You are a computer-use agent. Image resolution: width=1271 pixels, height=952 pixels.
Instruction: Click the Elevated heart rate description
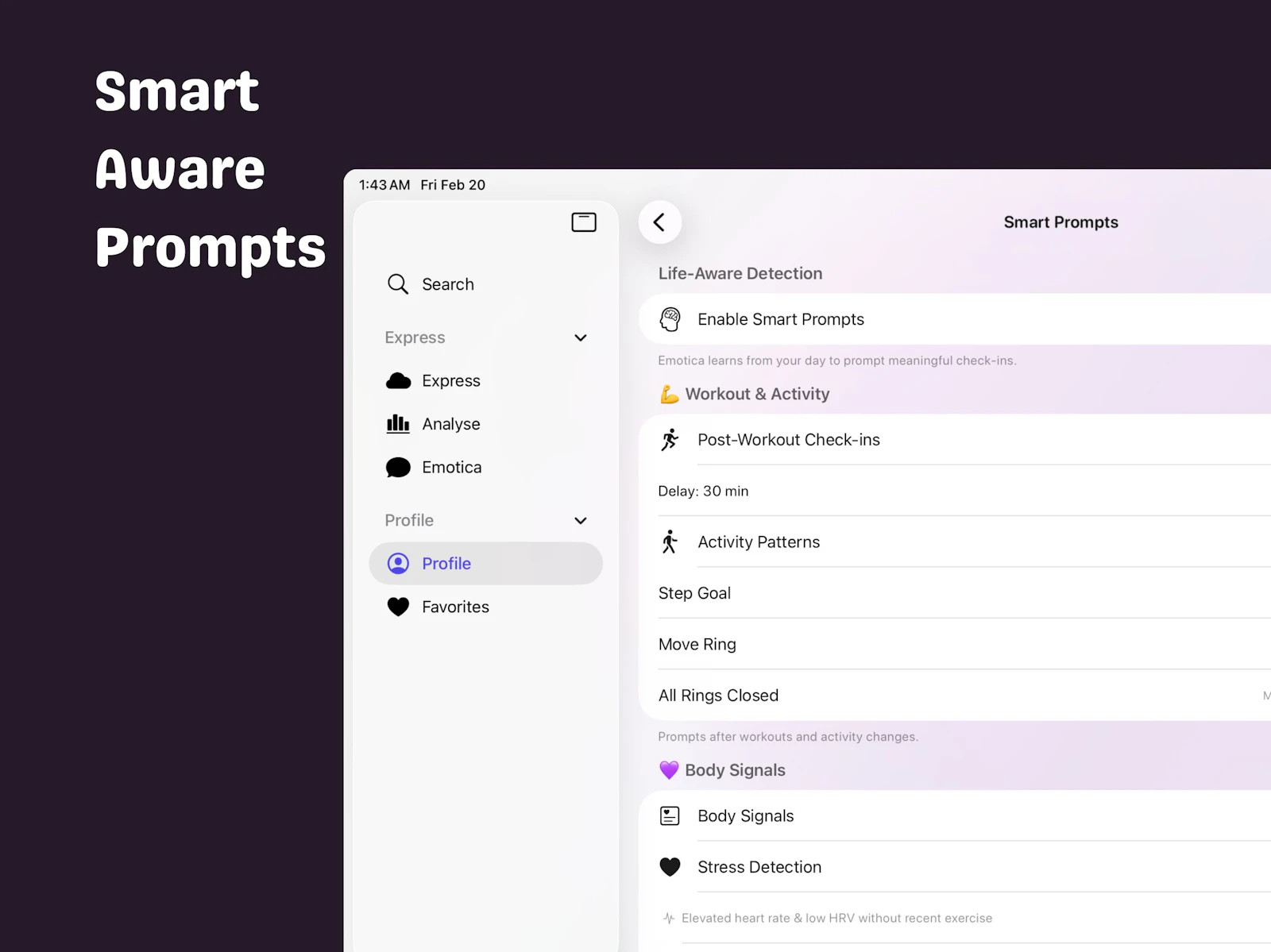tap(837, 919)
